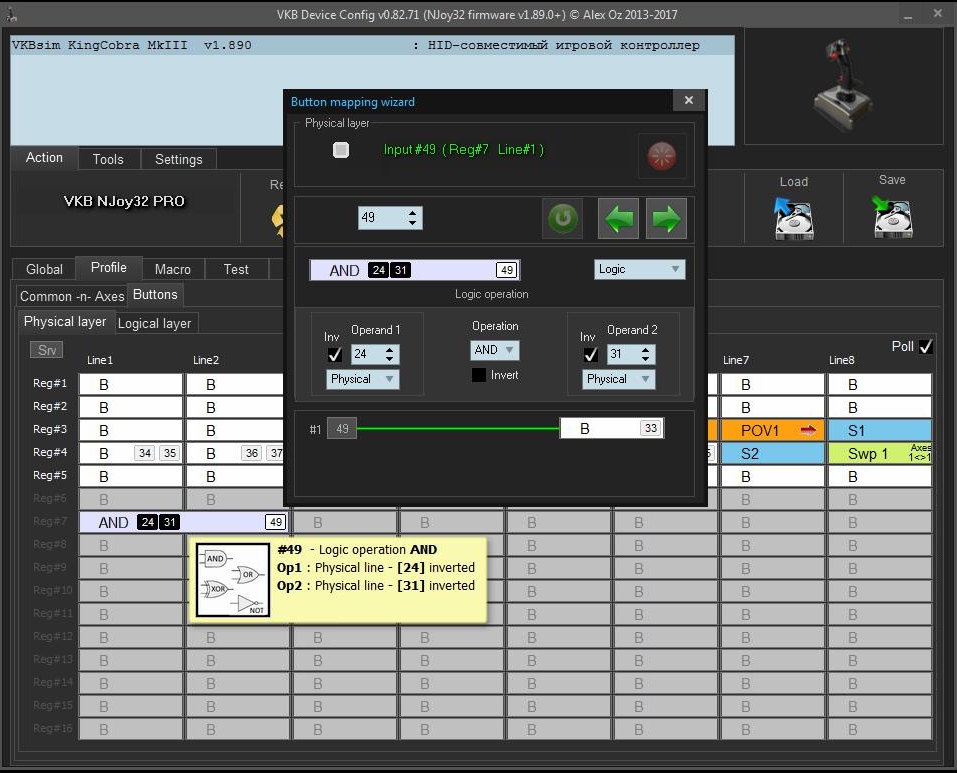The width and height of the screenshot is (957, 773).
Task: Select the Buttons tab
Action: (155, 295)
